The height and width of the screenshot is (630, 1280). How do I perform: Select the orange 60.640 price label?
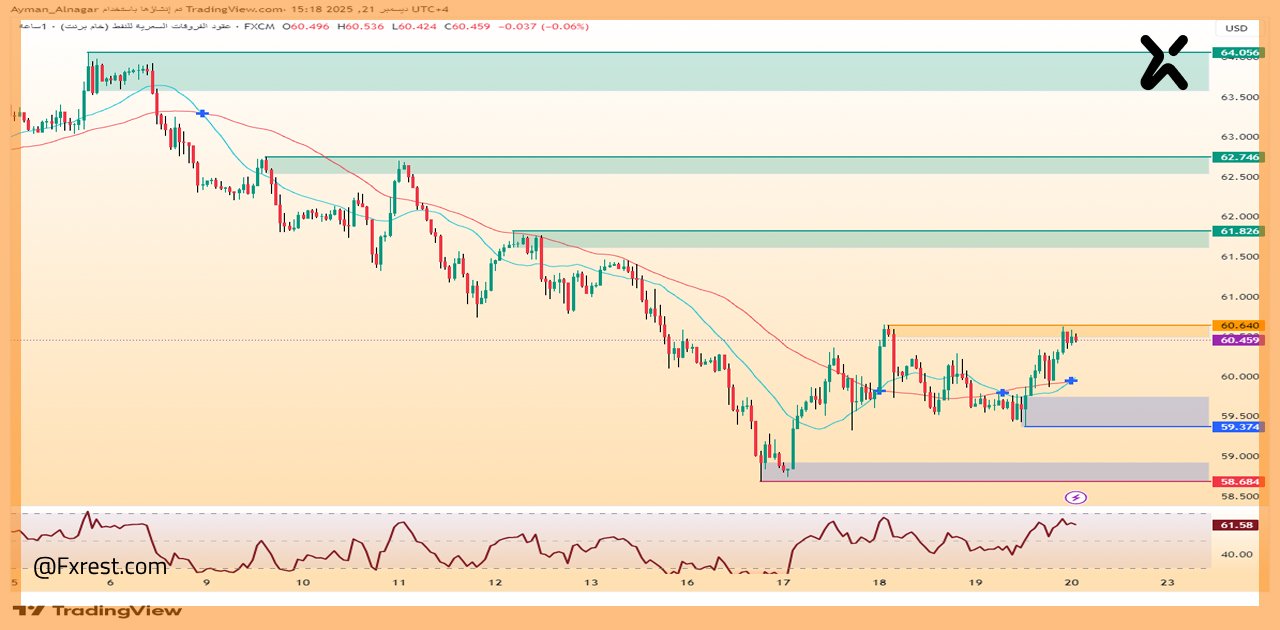[1238, 325]
